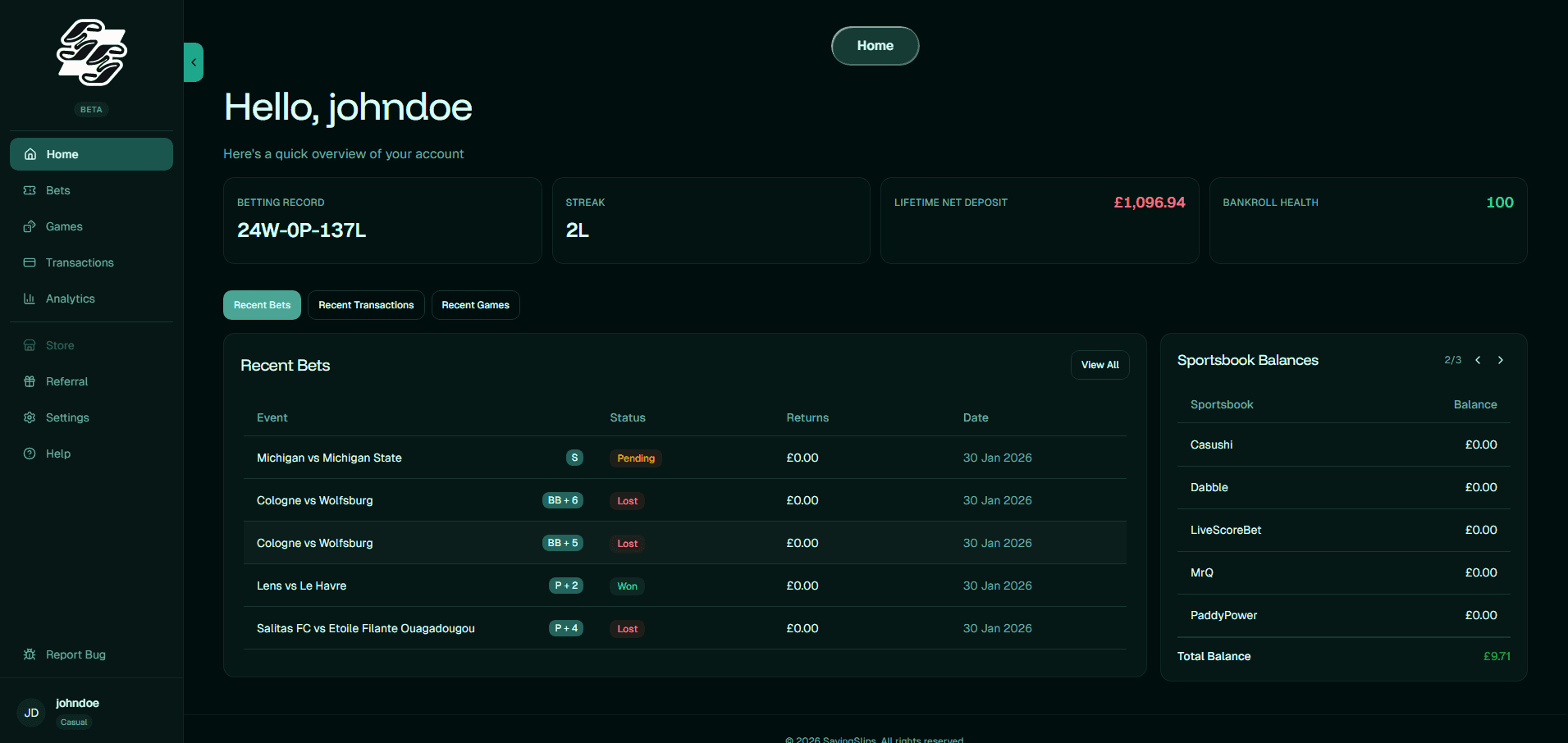Open the Transactions page
This screenshot has height=743, width=1568.
click(x=79, y=262)
